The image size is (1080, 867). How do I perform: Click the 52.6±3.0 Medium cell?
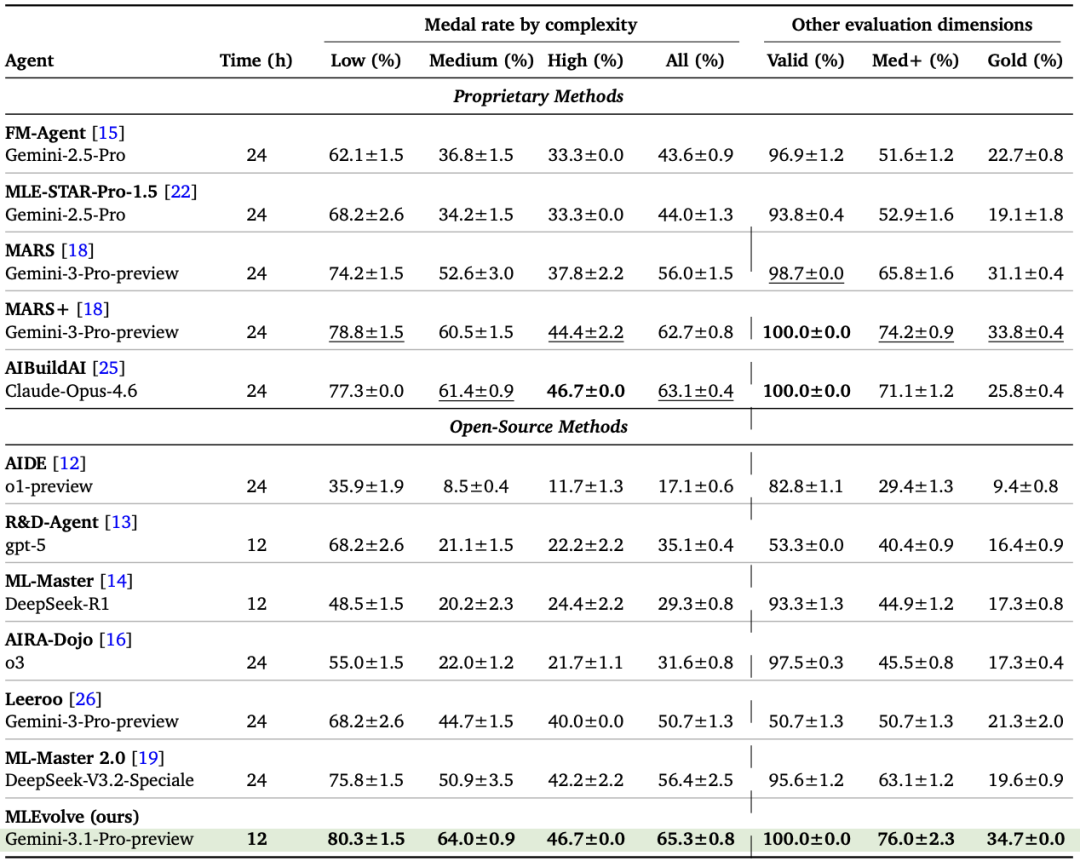(476, 273)
